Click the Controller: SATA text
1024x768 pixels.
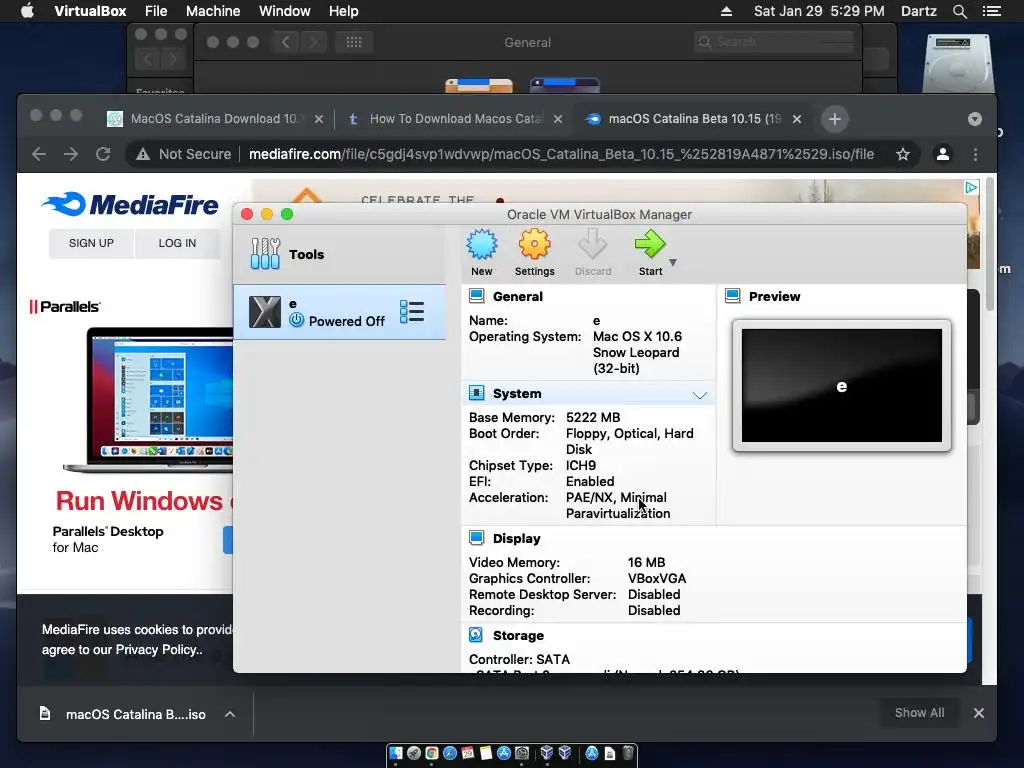(x=519, y=660)
